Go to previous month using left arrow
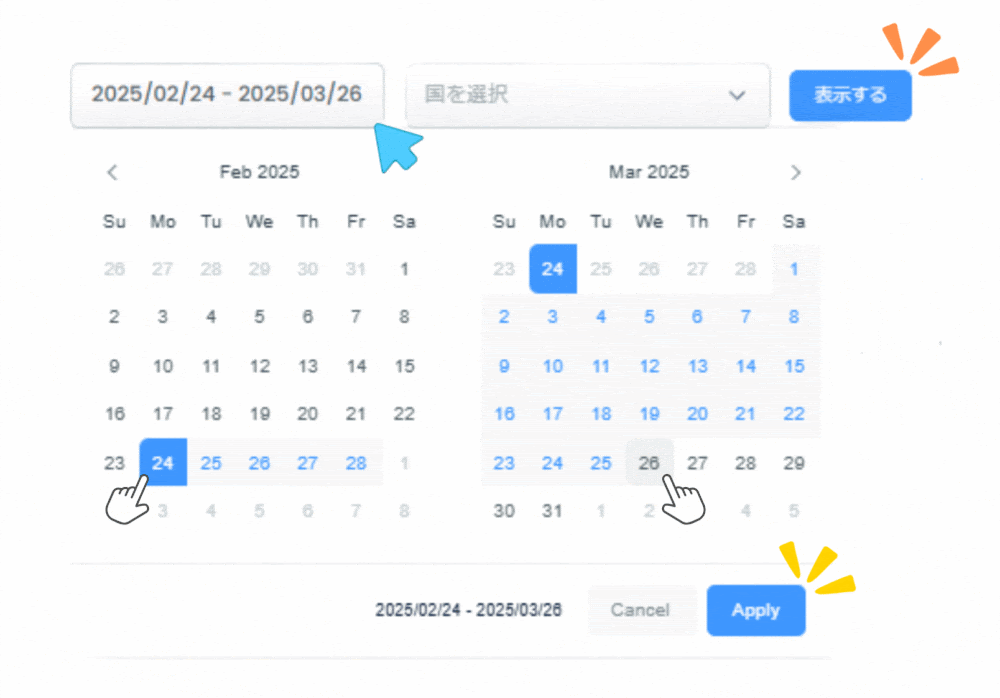 click(x=112, y=172)
